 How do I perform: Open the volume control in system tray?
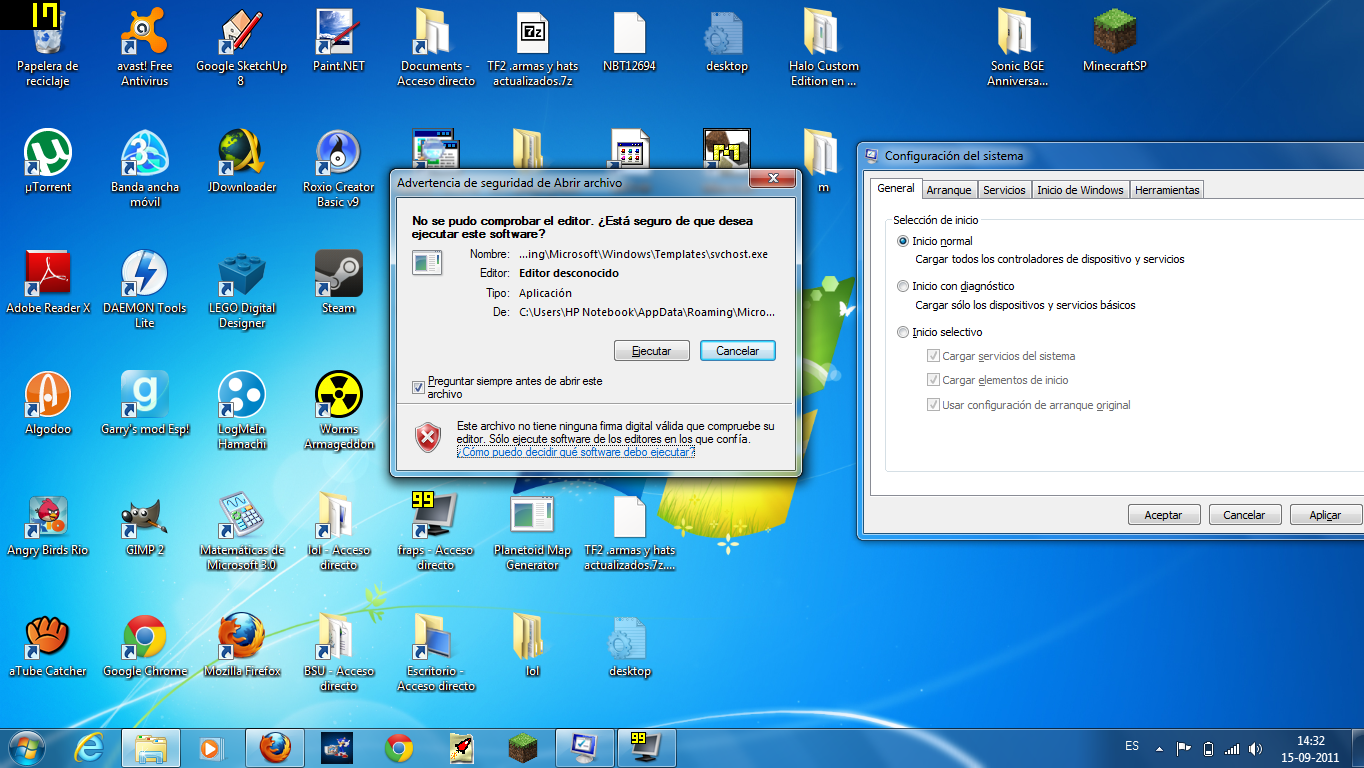point(1255,748)
